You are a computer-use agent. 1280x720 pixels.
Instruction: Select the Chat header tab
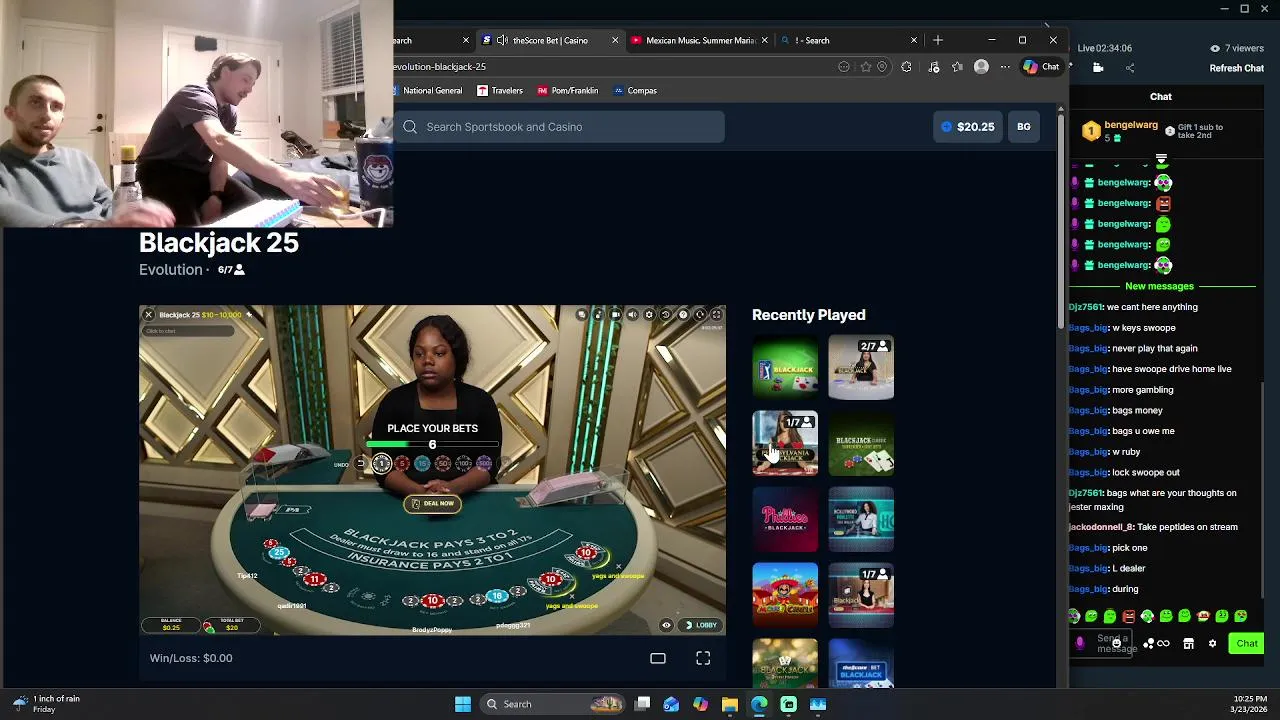click(x=1160, y=96)
